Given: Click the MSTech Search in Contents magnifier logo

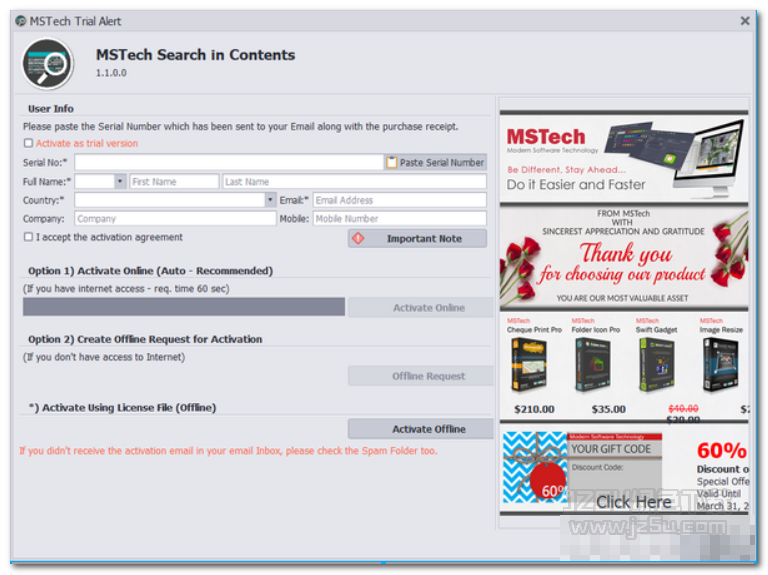Looking at the screenshot, I should [x=48, y=64].
